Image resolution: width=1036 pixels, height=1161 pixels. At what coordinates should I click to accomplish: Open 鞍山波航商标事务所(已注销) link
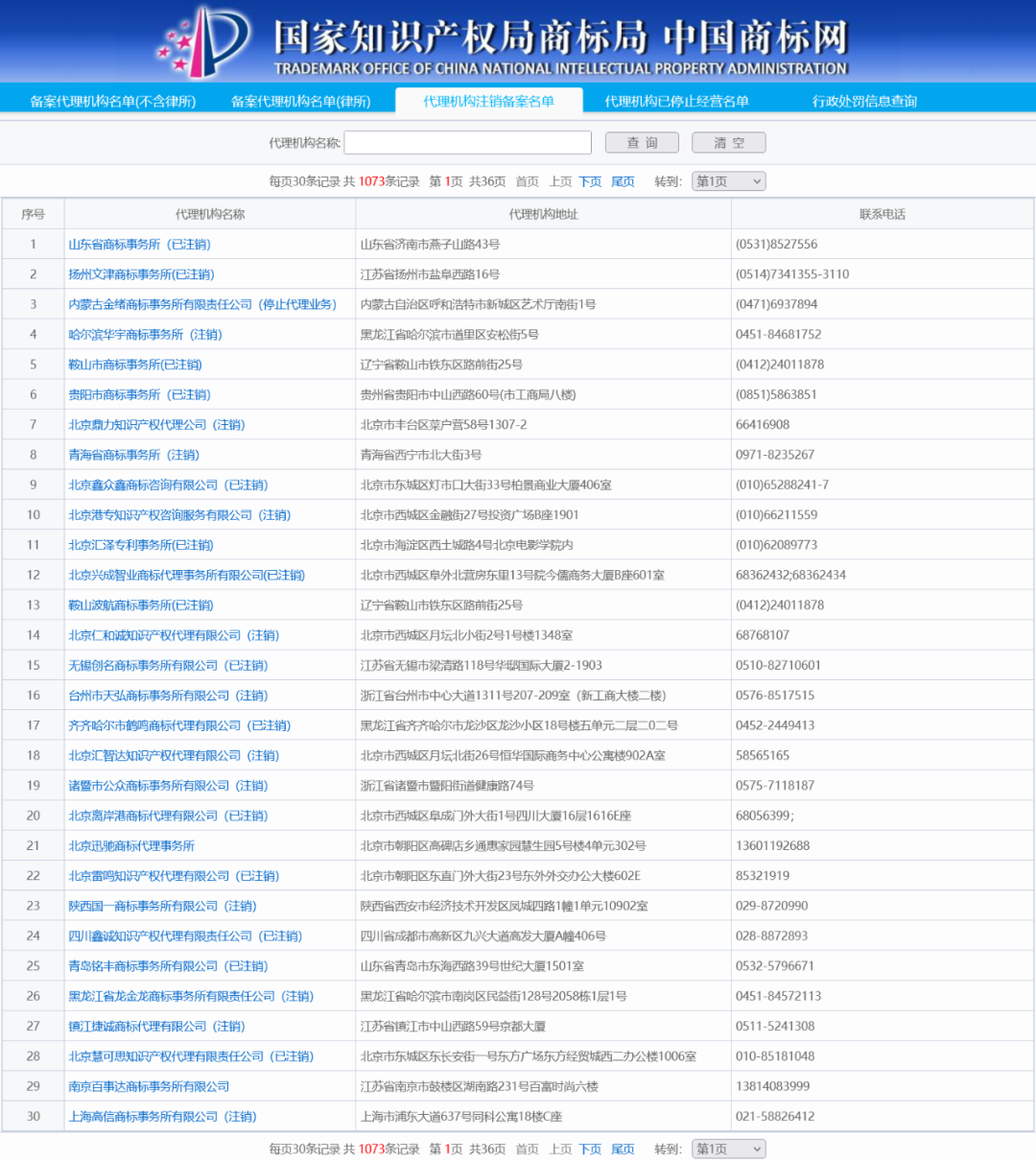(141, 605)
